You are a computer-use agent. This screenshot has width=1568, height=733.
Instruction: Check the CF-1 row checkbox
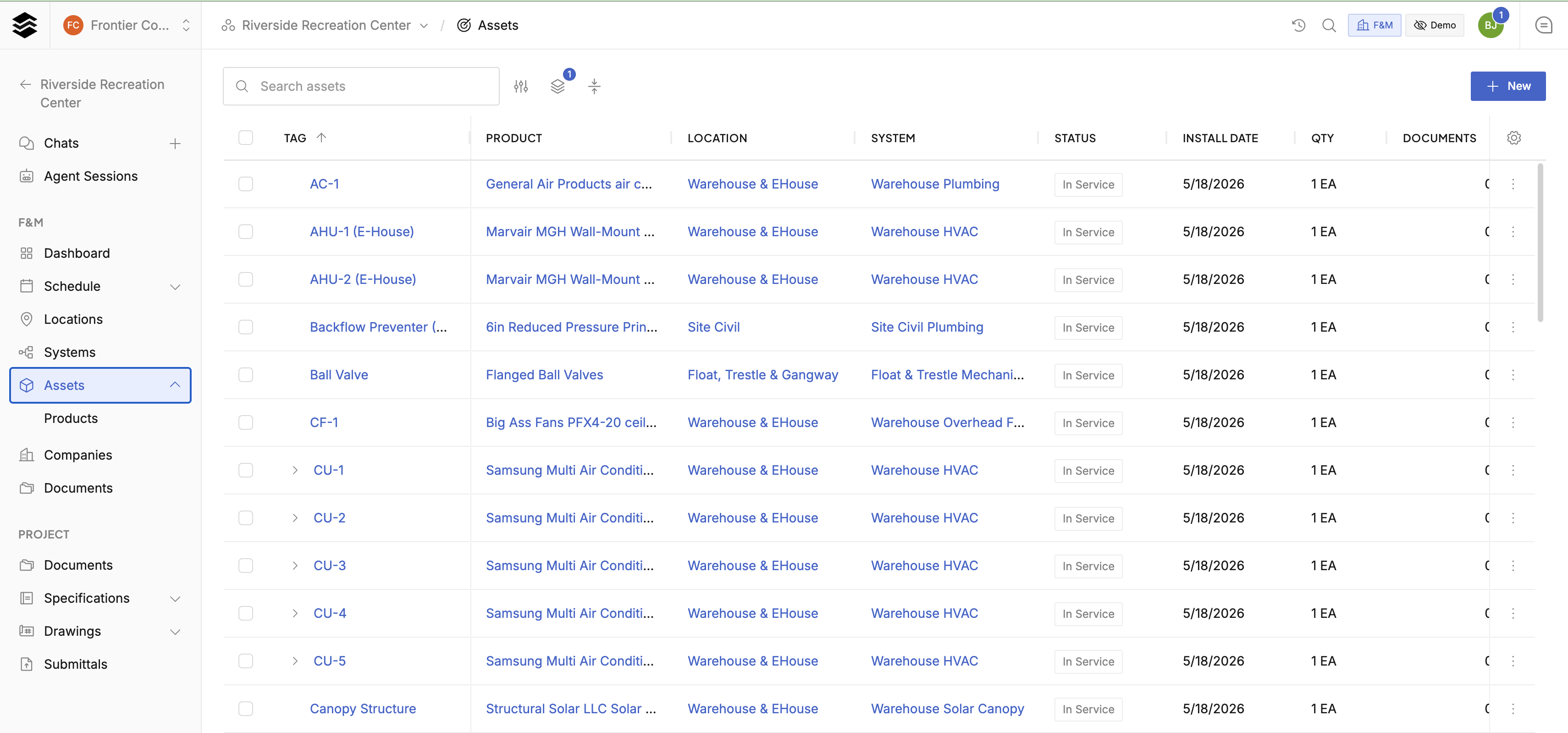click(245, 422)
